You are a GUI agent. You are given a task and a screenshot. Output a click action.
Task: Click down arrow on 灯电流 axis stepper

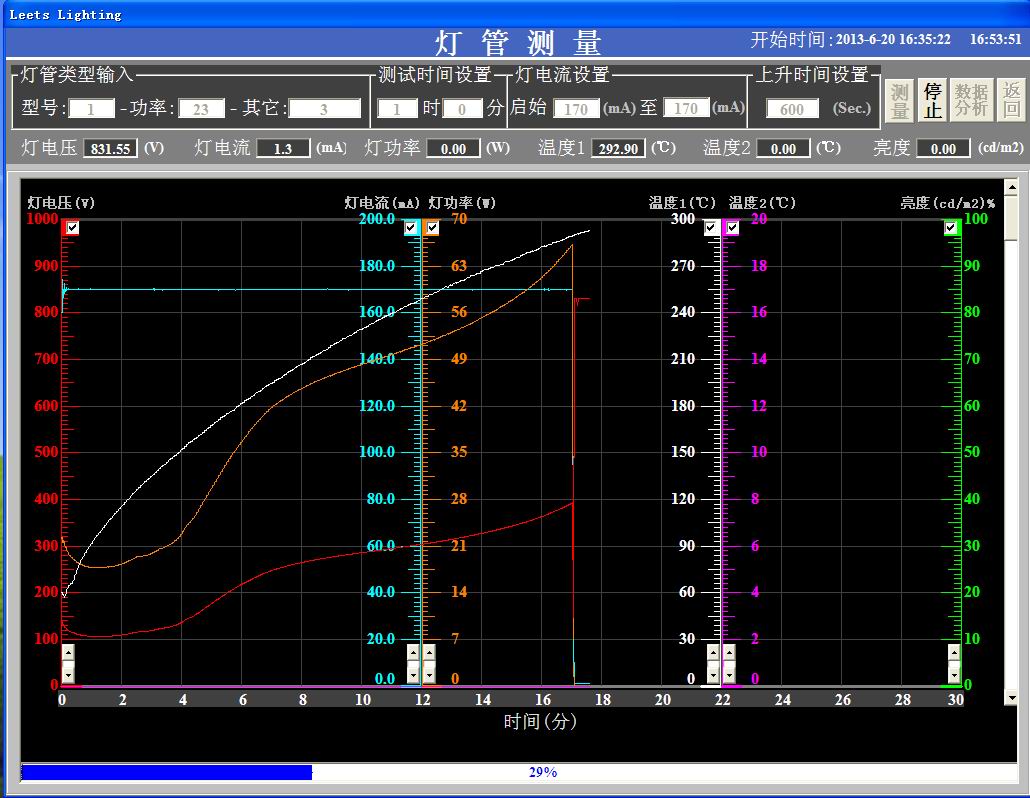pyautogui.click(x=413, y=675)
